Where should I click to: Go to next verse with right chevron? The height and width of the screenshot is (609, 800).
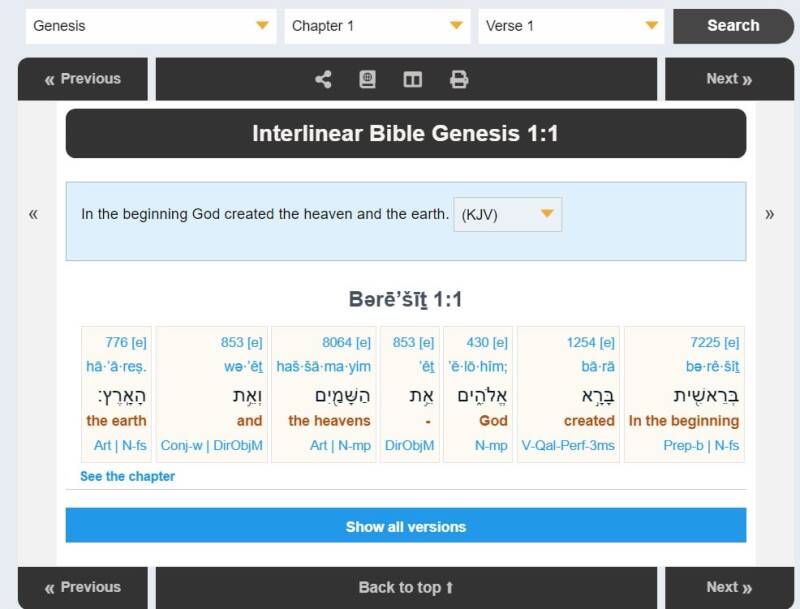click(x=769, y=213)
